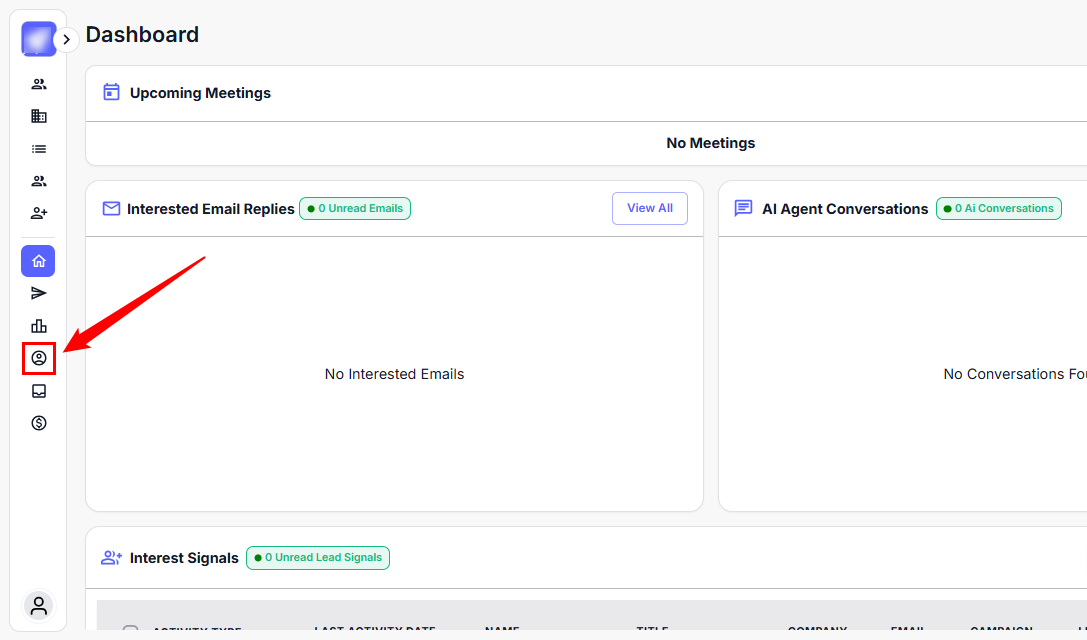Open the group icon above the add-person icon
1087x640 pixels.
click(x=39, y=181)
